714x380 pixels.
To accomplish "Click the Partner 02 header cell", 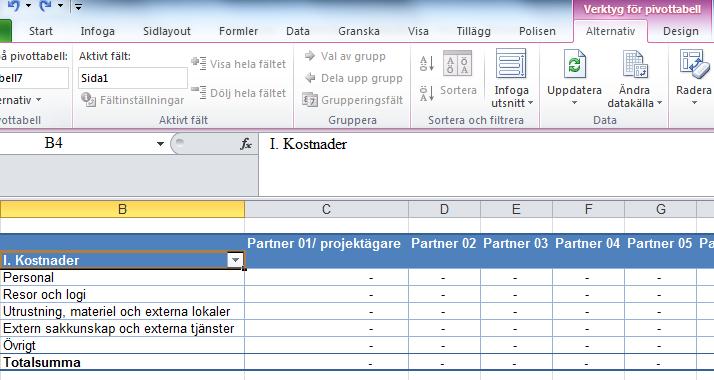I will tap(444, 243).
